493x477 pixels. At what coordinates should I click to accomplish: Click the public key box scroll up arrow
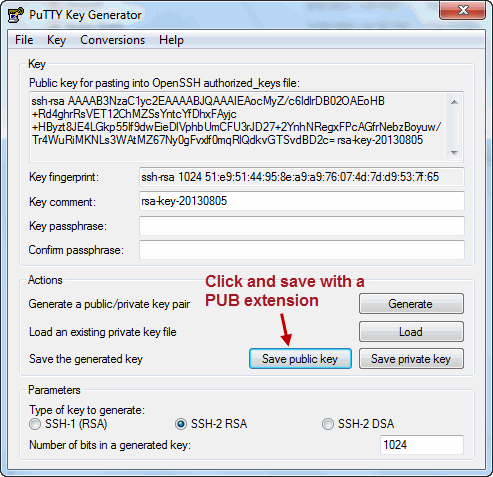point(454,102)
